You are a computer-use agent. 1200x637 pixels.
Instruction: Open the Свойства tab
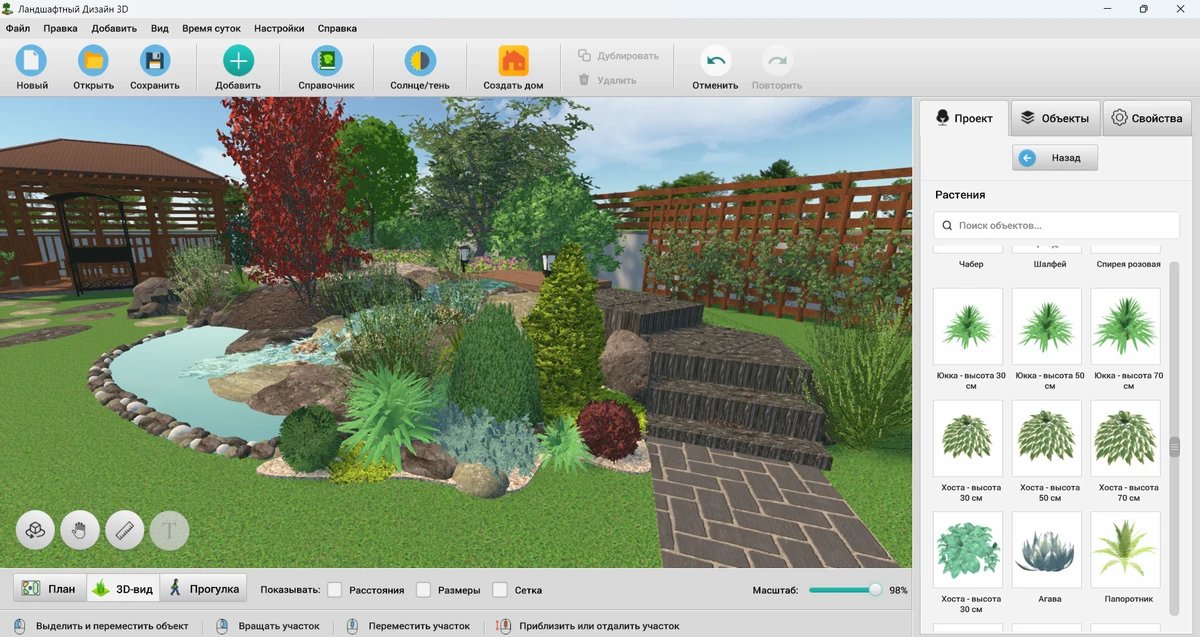tap(1147, 118)
